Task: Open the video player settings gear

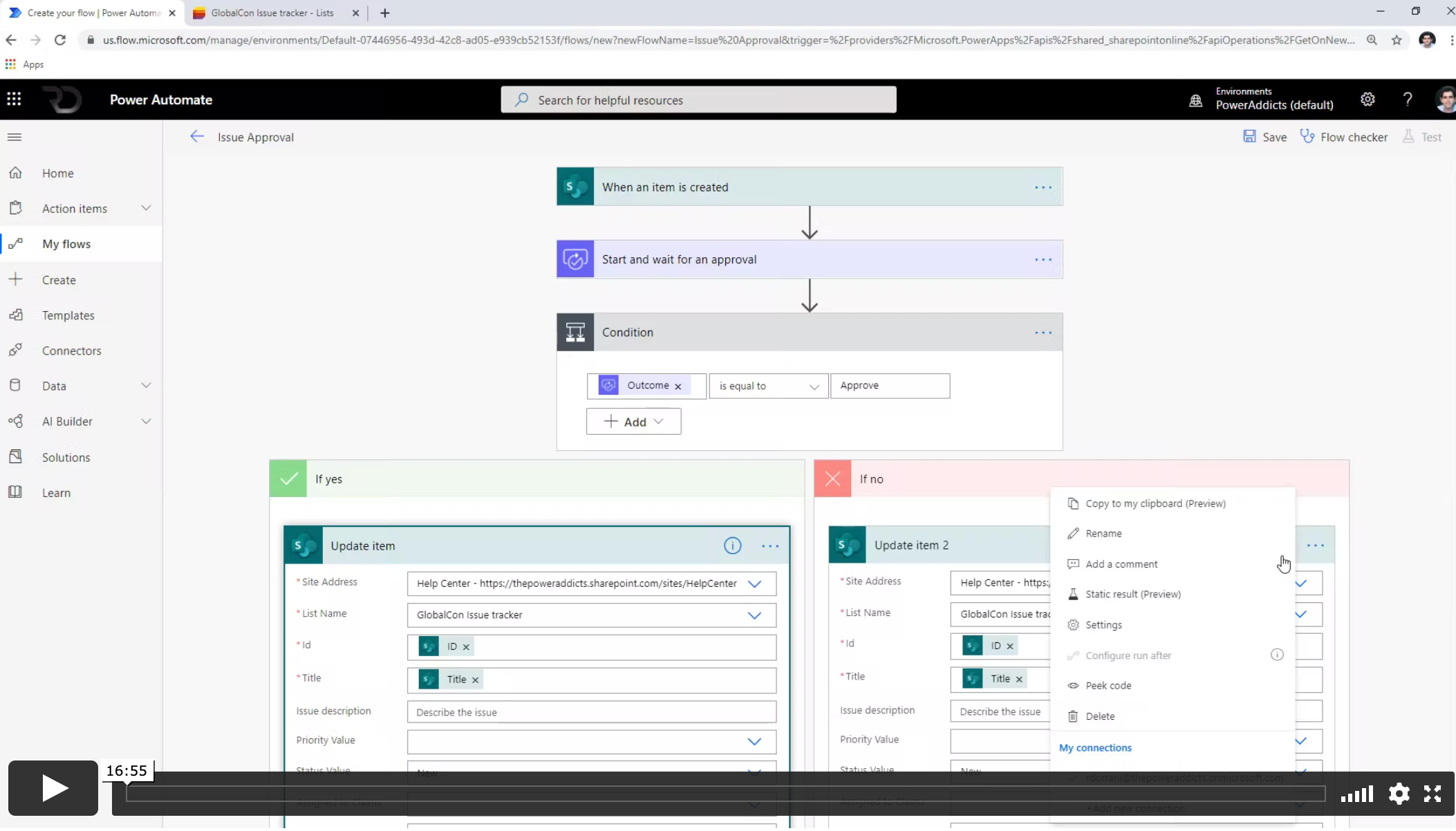Action: 1399,793
